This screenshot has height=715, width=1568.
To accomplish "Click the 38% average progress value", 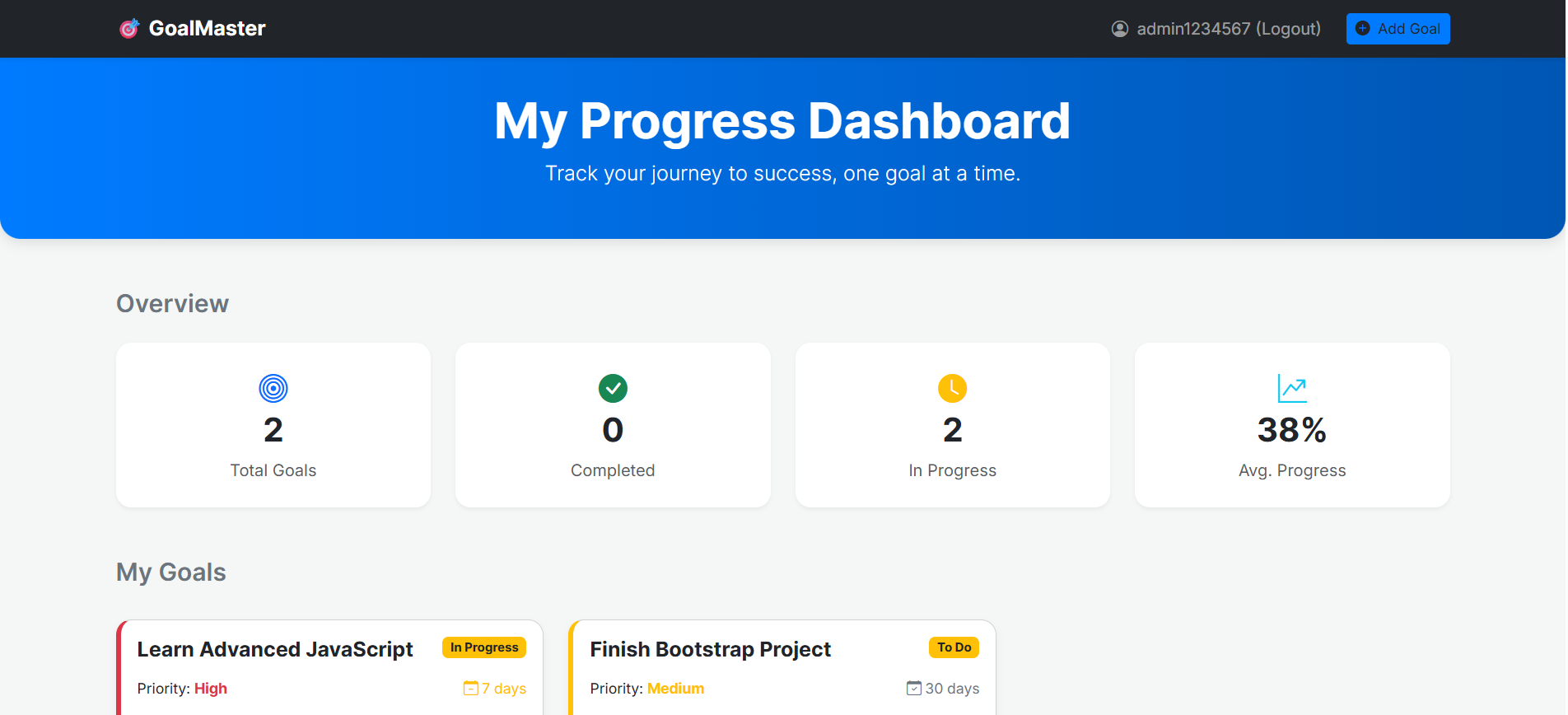I will [x=1291, y=430].
